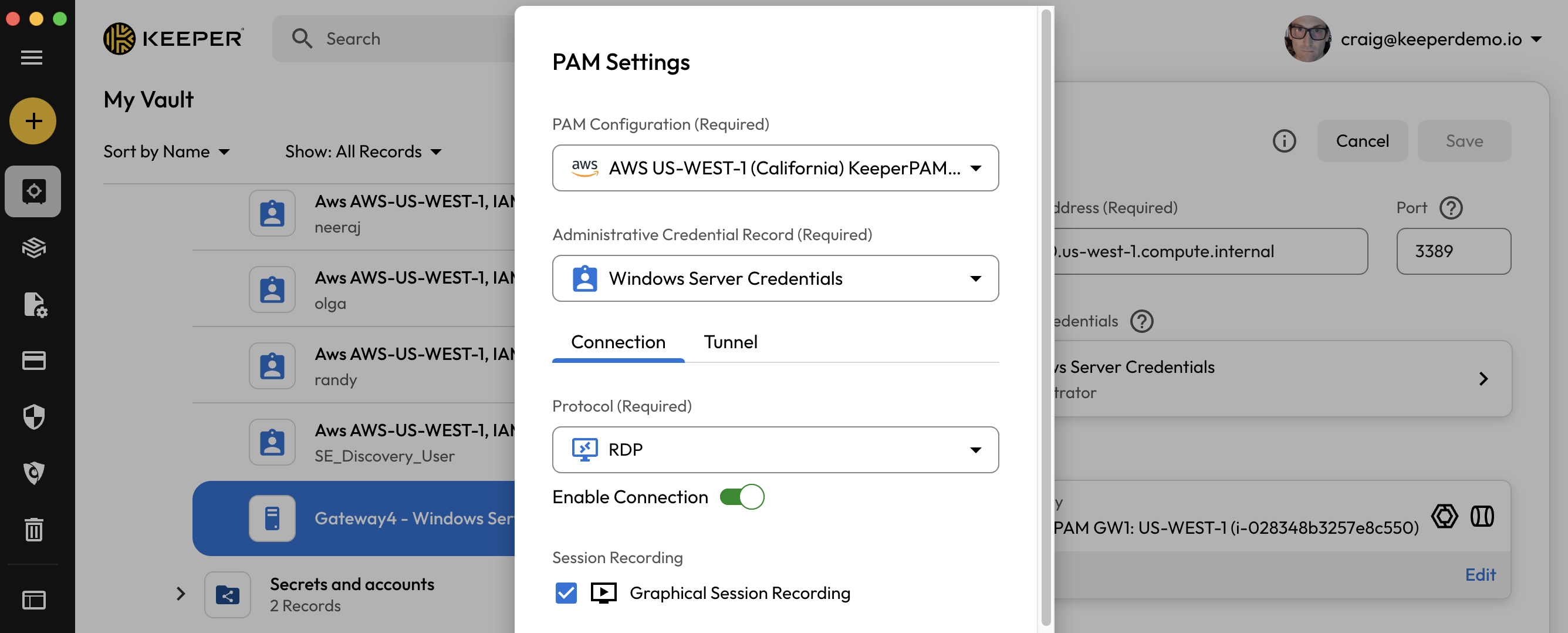Click the info icon beside Cancel

point(1284,141)
